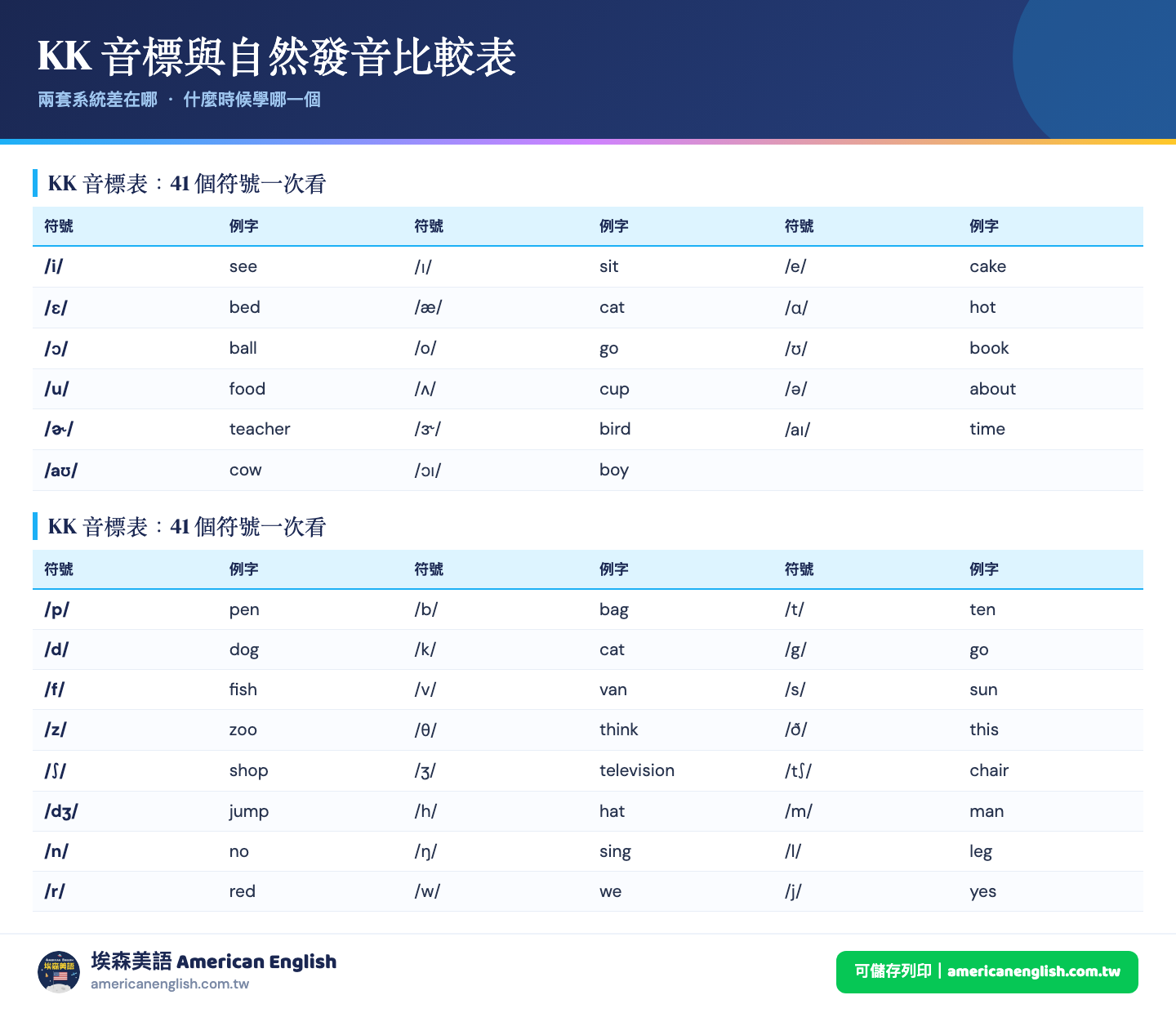Select the example word "yes"

[983, 892]
